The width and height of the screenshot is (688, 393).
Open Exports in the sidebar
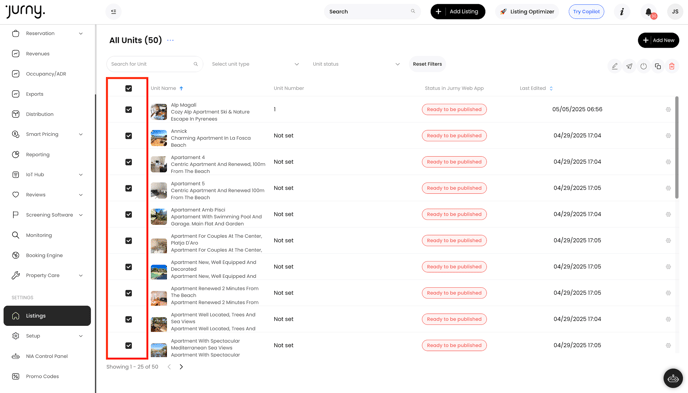click(x=35, y=94)
